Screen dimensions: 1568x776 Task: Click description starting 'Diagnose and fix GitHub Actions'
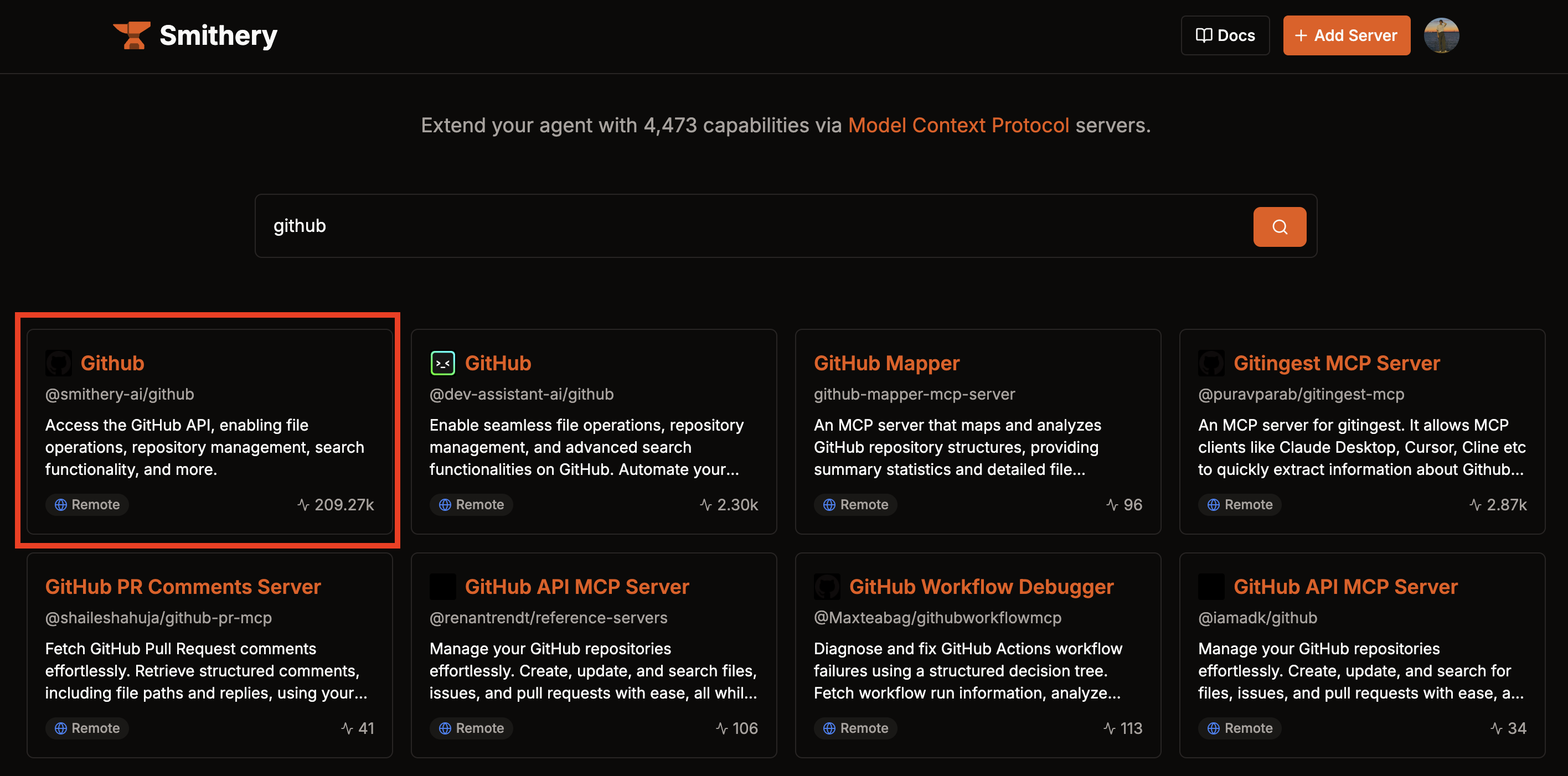click(968, 671)
